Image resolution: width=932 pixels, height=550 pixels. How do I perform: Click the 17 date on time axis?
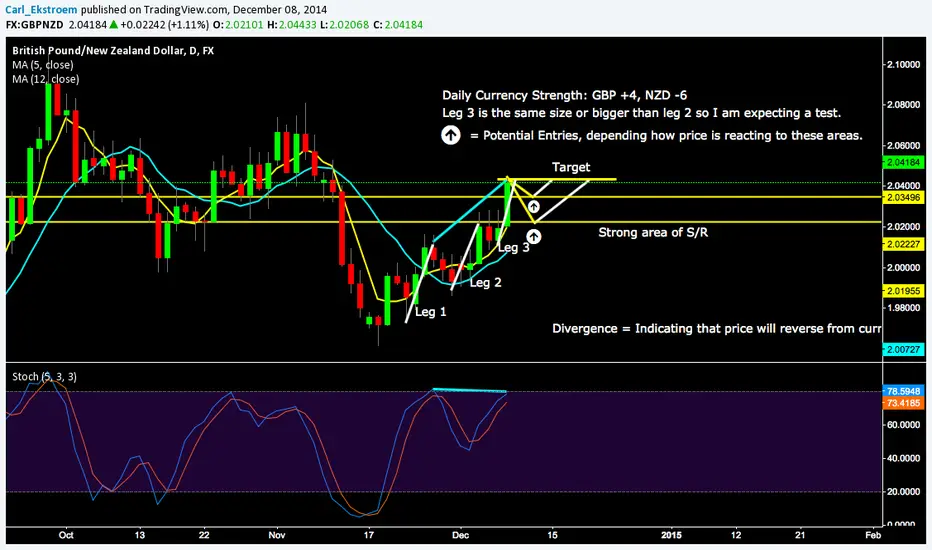[369, 535]
